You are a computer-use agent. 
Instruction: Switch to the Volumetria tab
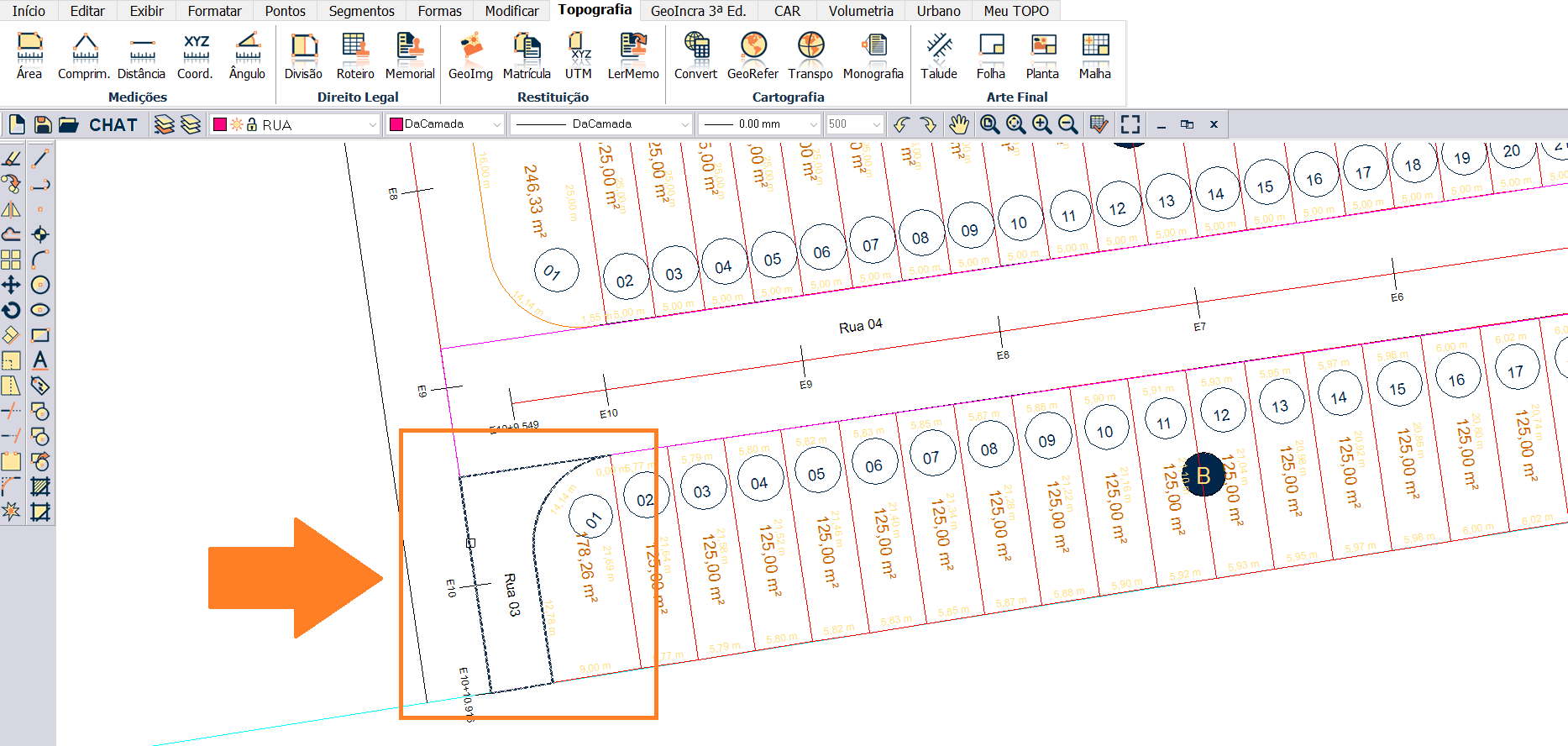click(x=861, y=11)
